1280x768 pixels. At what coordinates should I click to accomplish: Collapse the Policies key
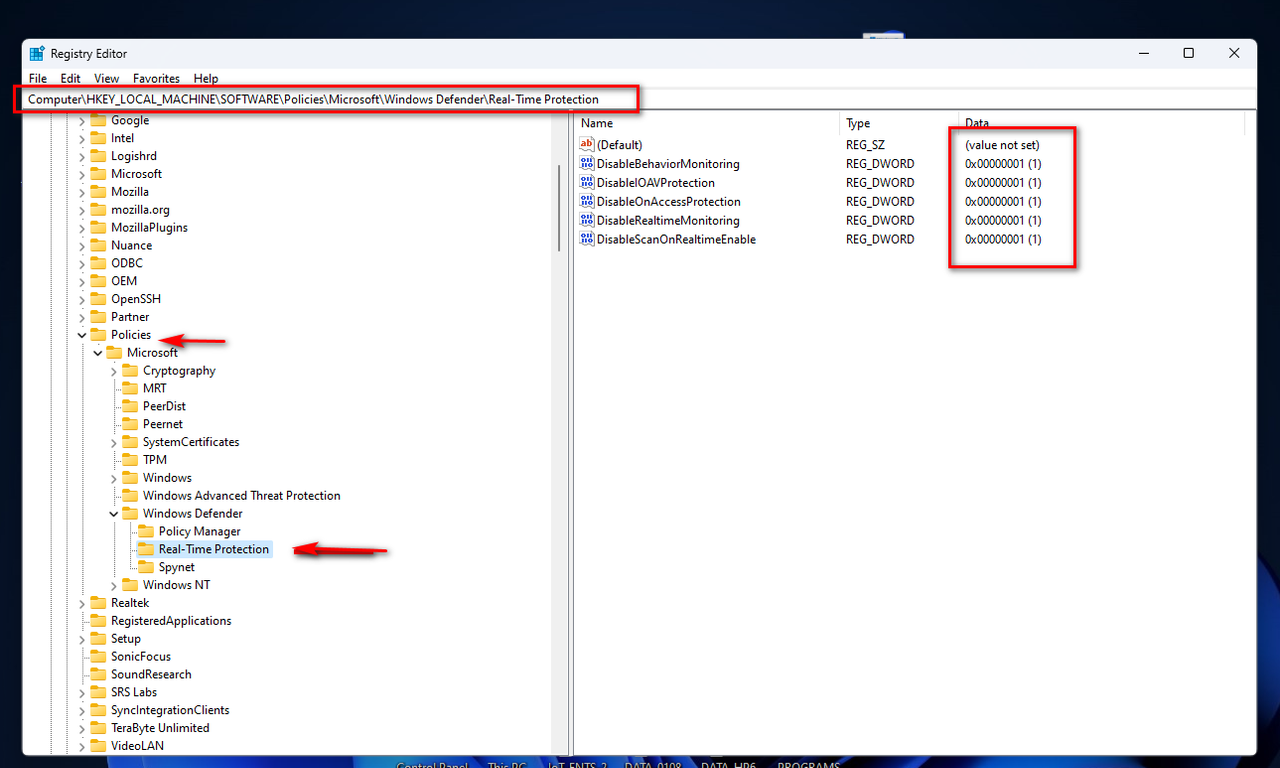point(82,335)
